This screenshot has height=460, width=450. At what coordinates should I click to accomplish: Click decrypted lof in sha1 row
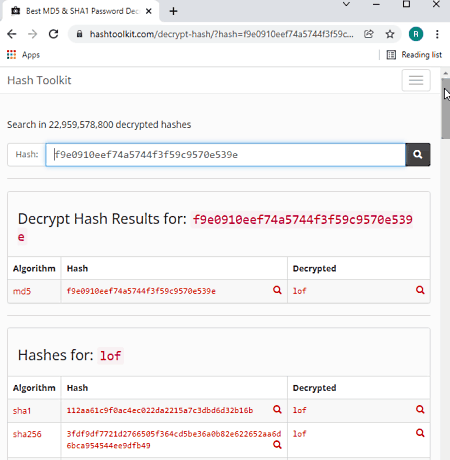[x=299, y=410]
